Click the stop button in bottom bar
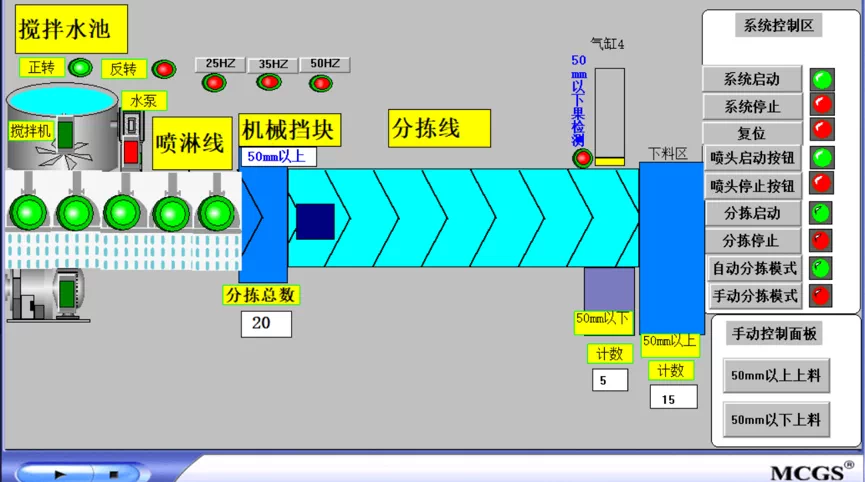865x482 pixels. (x=114, y=474)
